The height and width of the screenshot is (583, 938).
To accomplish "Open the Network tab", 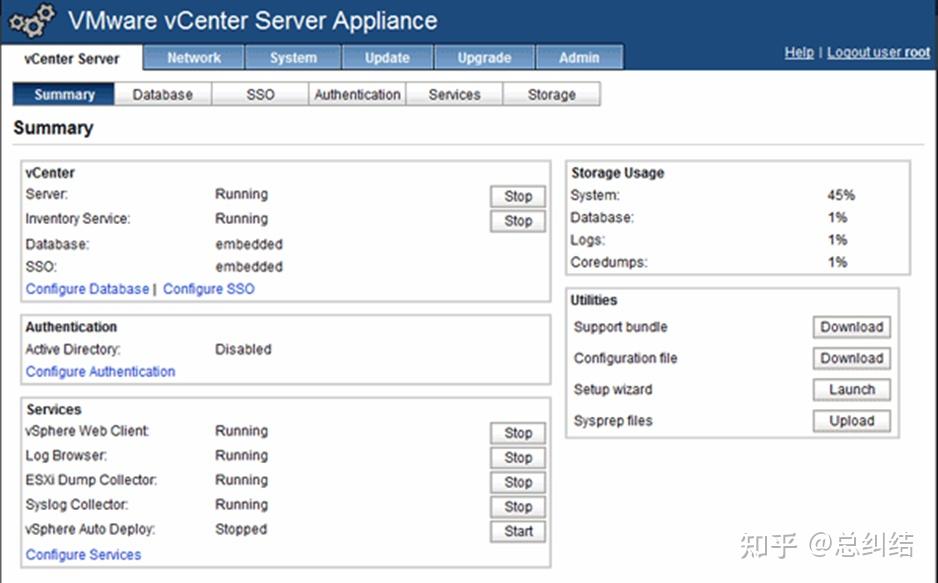I will 194,58.
